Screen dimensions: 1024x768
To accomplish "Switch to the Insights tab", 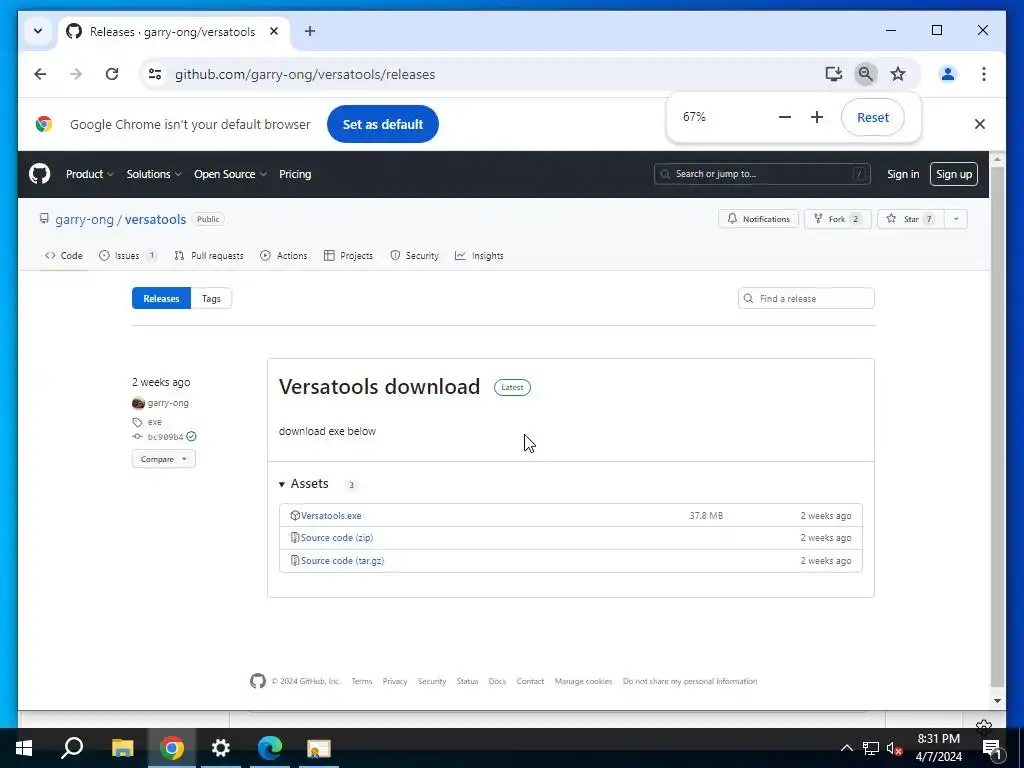I will tap(479, 255).
